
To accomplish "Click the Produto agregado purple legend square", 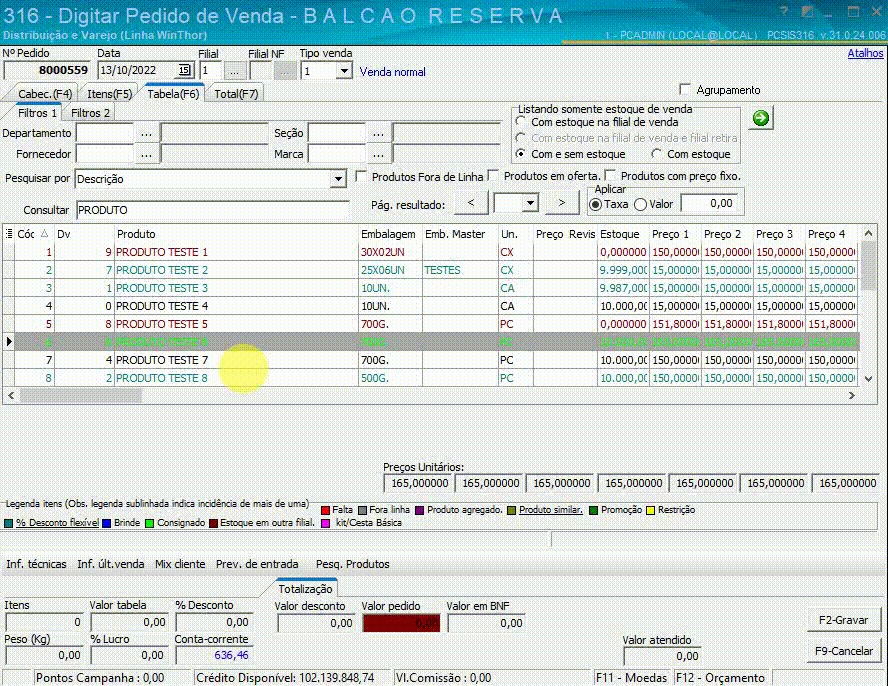I will click(420, 510).
